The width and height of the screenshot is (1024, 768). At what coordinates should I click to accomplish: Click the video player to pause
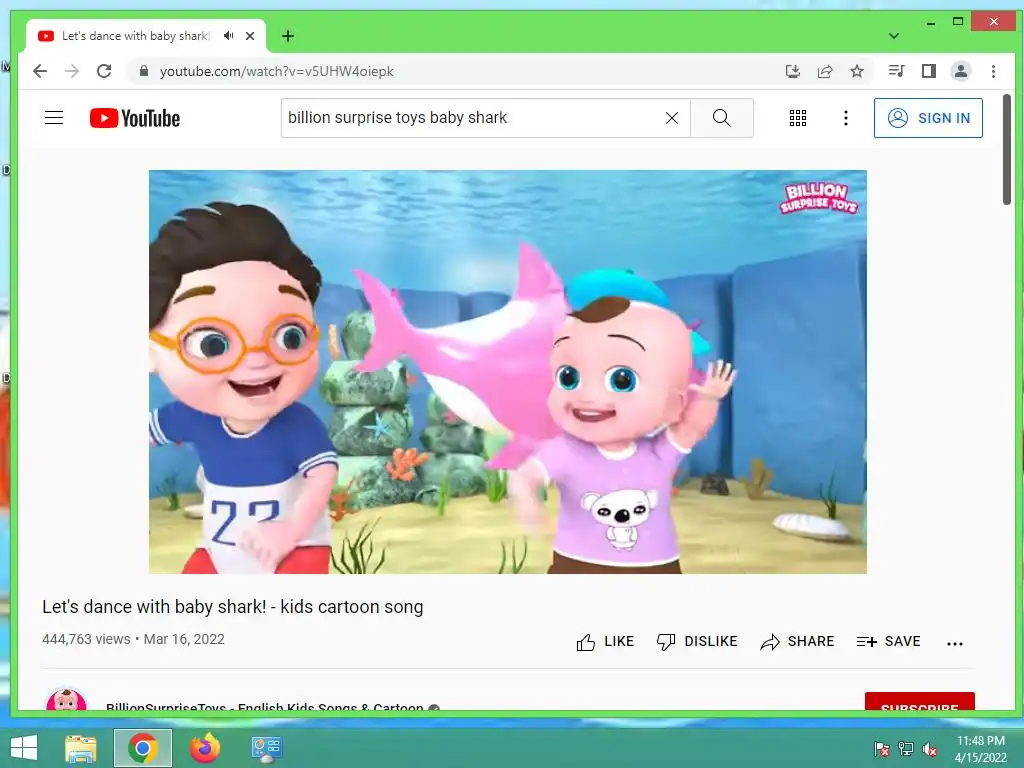pyautogui.click(x=507, y=372)
